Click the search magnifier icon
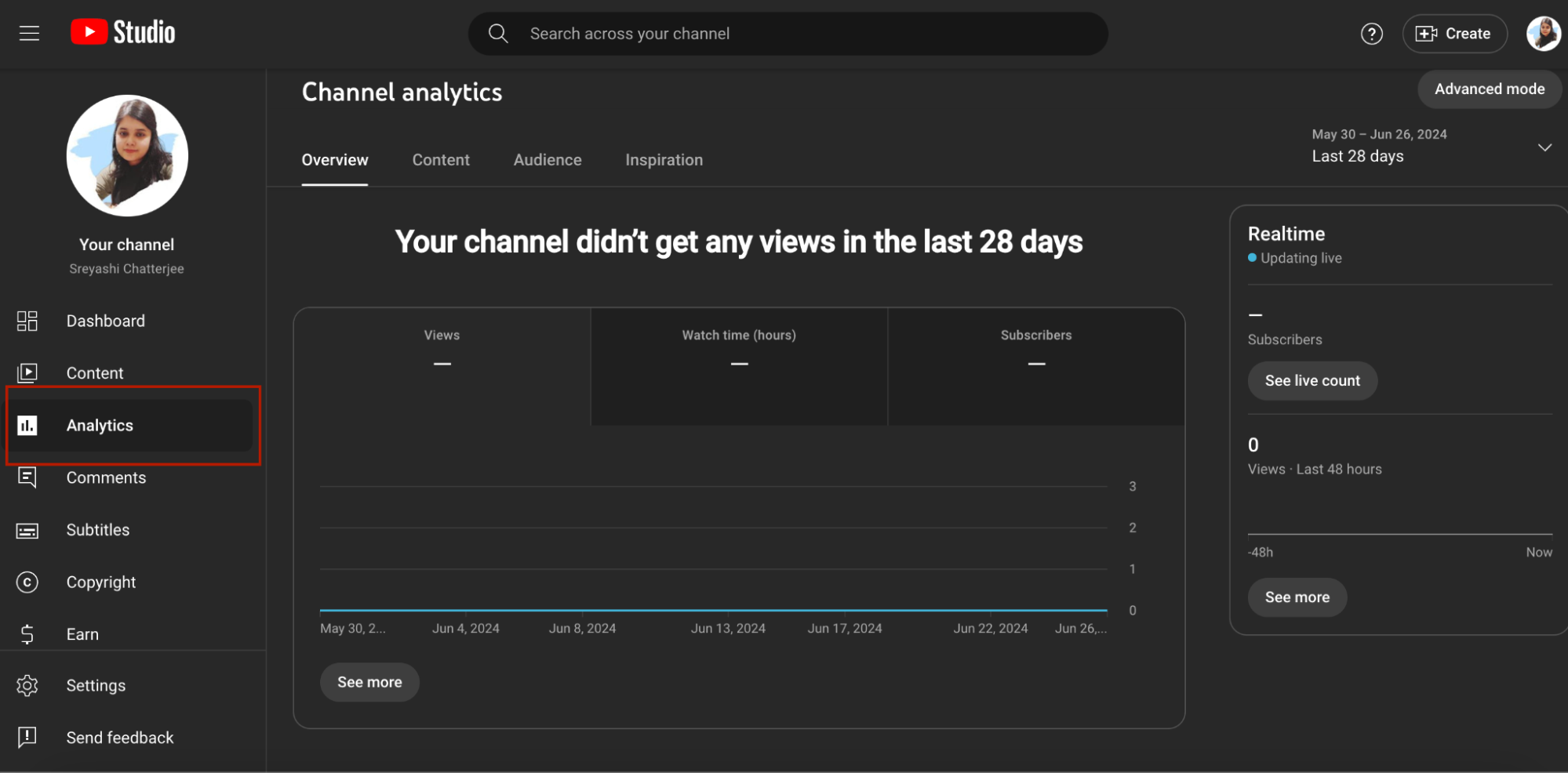 [x=498, y=33]
